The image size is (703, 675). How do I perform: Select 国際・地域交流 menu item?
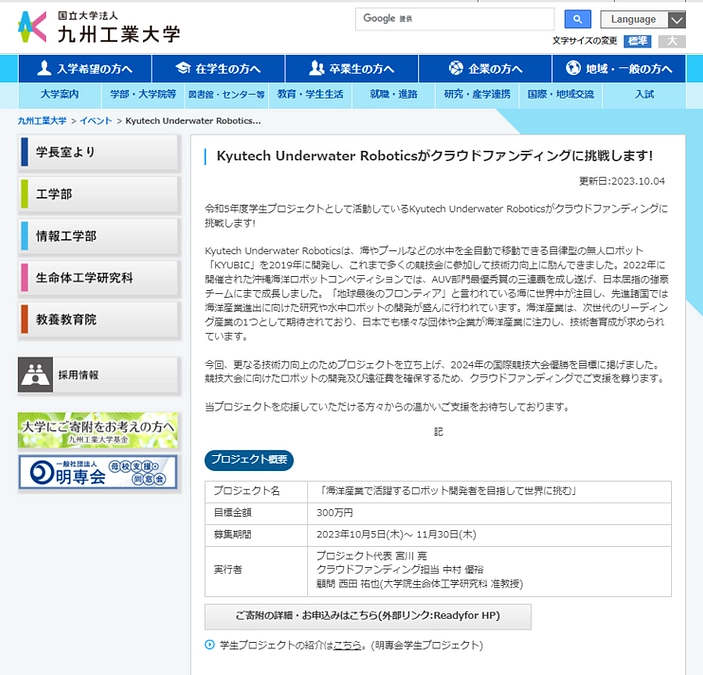tap(560, 94)
